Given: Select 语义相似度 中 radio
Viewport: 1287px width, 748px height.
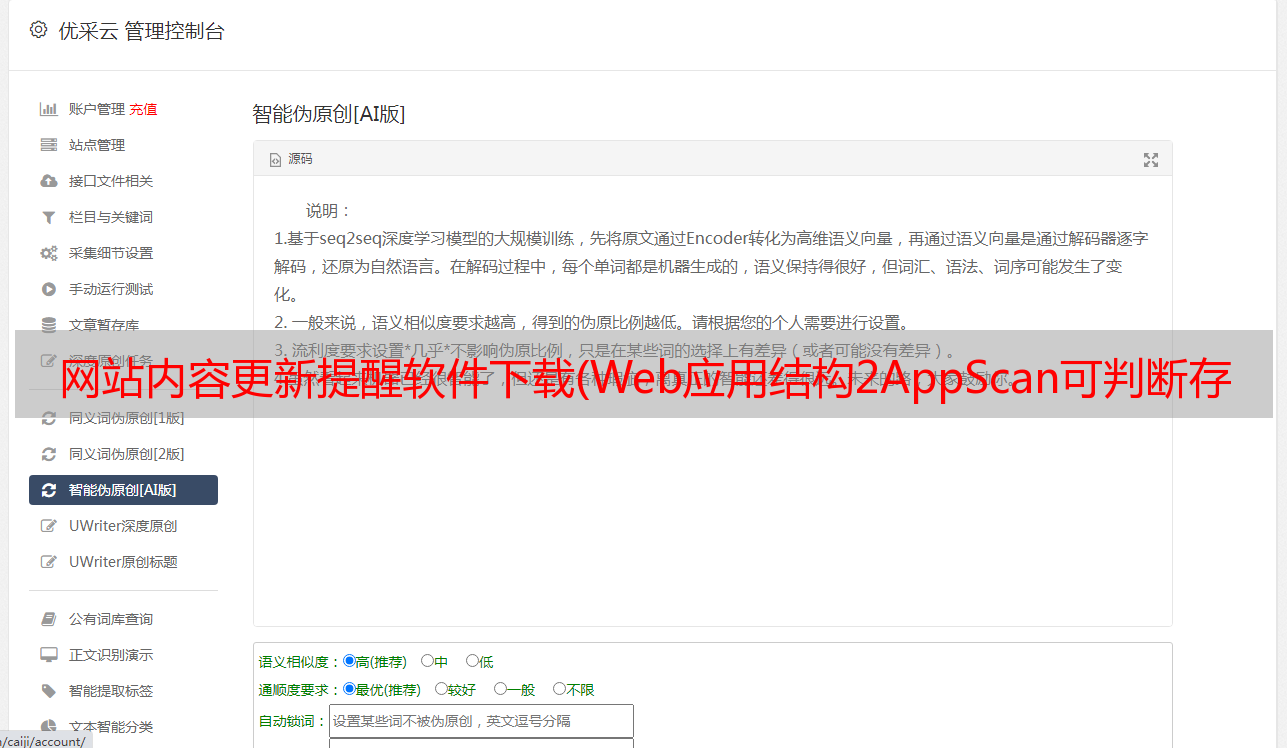Looking at the screenshot, I should tap(427, 661).
